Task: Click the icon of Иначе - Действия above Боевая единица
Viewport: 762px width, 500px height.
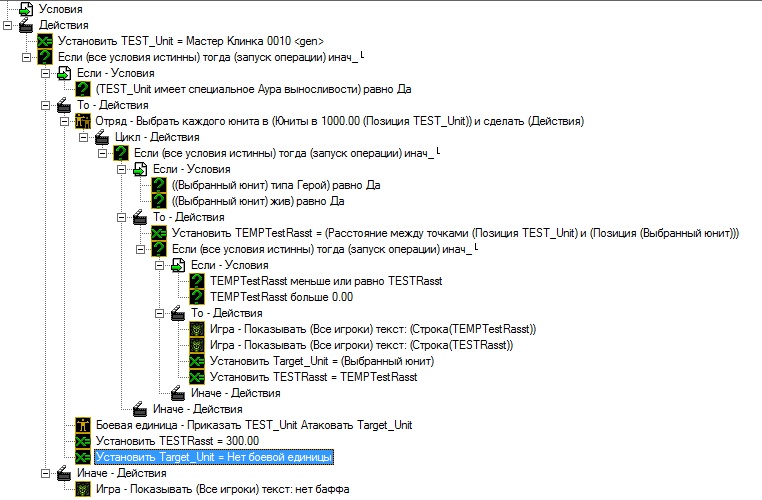Action: [140, 409]
